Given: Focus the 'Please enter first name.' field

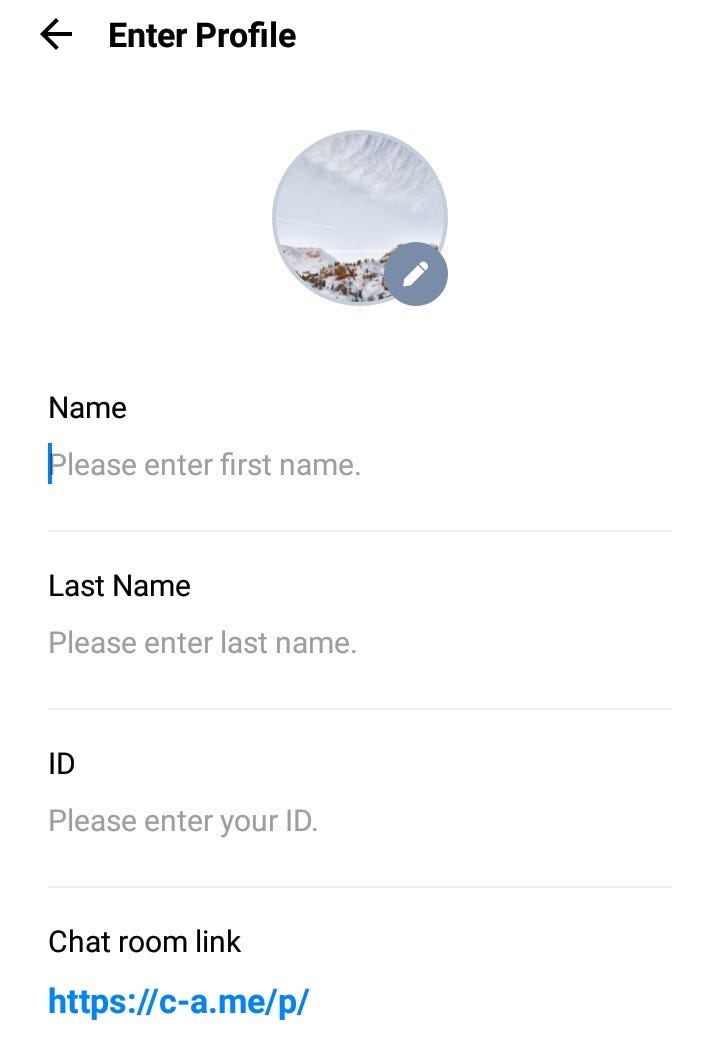Looking at the screenshot, I should [360, 465].
